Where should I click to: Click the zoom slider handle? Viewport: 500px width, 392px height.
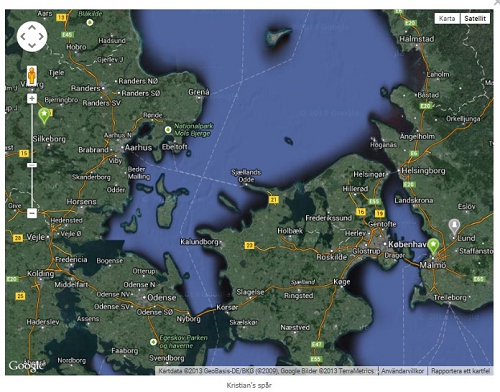point(32,165)
